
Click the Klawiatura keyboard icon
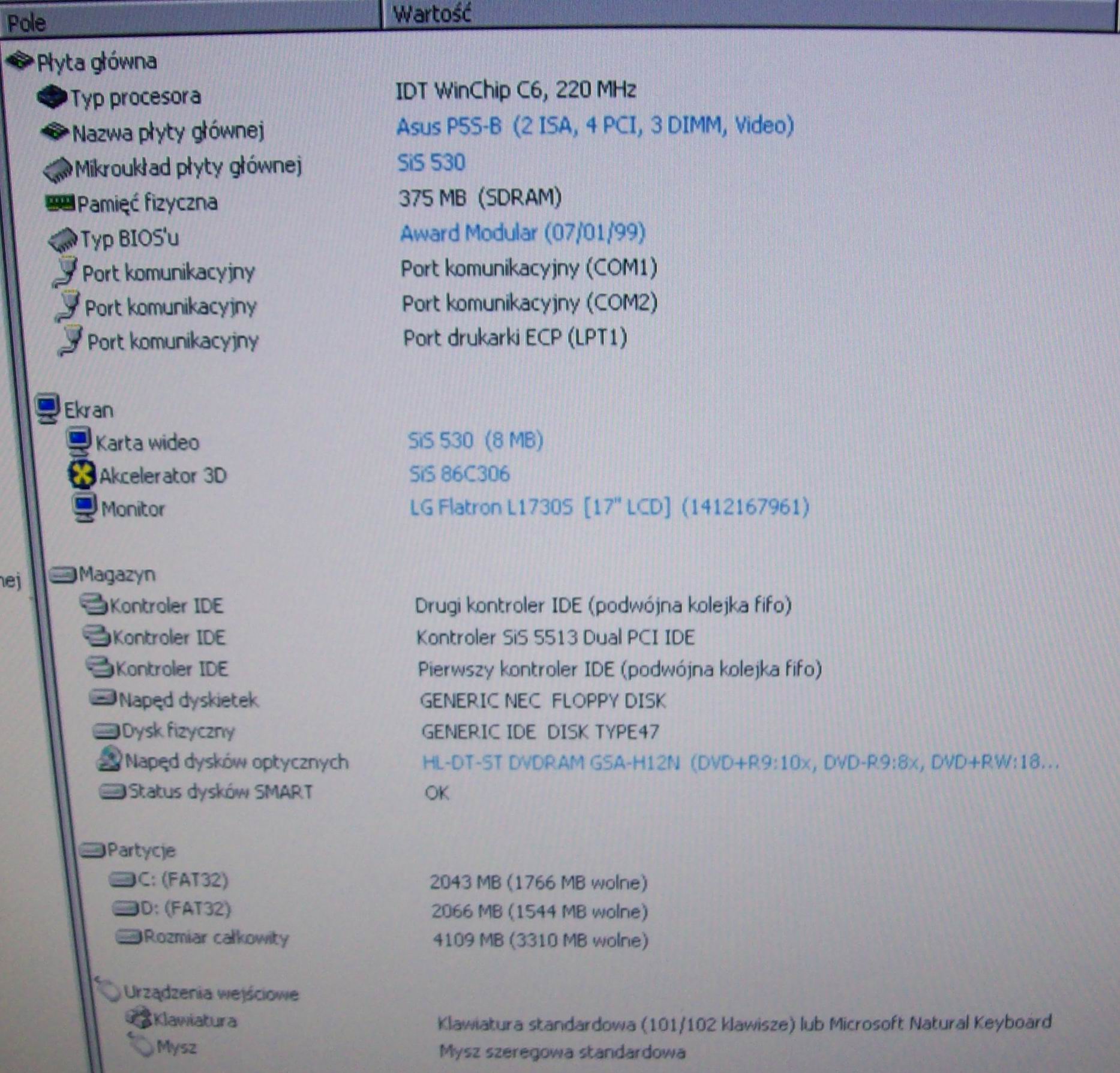(x=139, y=1018)
